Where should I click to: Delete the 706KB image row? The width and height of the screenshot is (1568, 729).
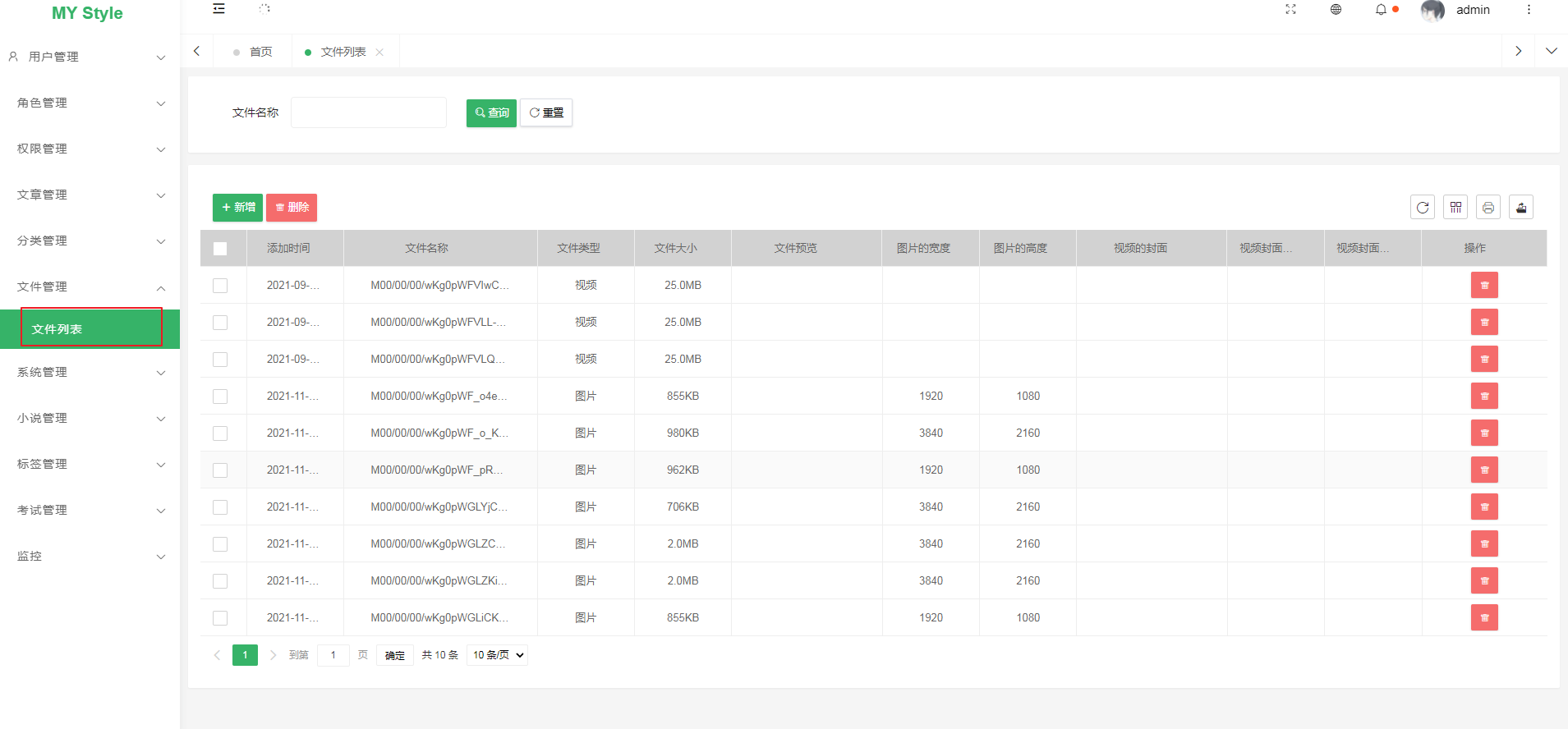coord(1484,507)
